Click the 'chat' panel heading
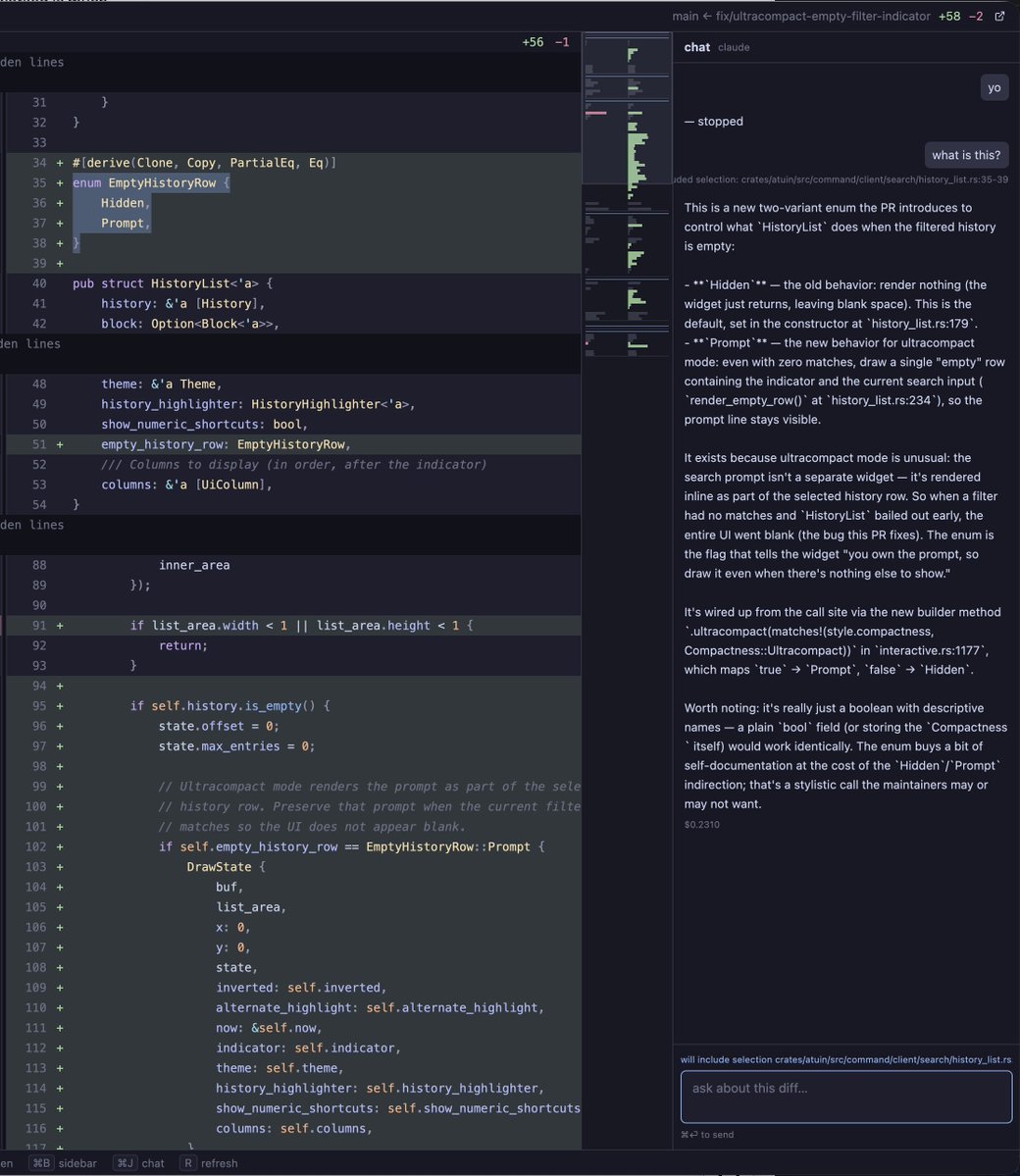This screenshot has height=1176, width=1020. pos(696,47)
